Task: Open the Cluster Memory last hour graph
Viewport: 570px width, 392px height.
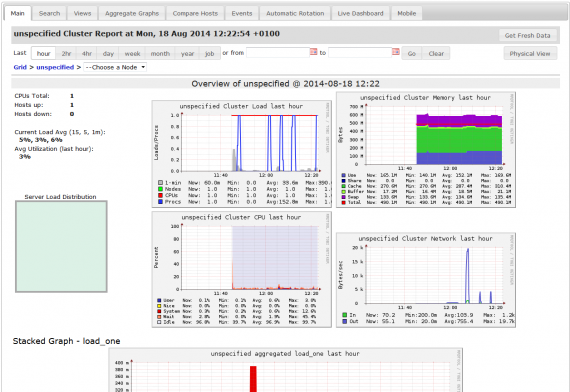Action: 426,149
